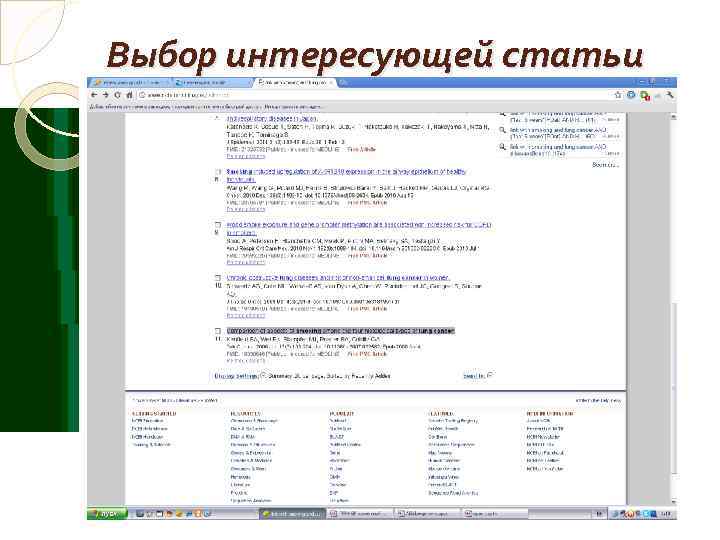
Task: Bookmark the page with the star icon
Action: (x=618, y=95)
